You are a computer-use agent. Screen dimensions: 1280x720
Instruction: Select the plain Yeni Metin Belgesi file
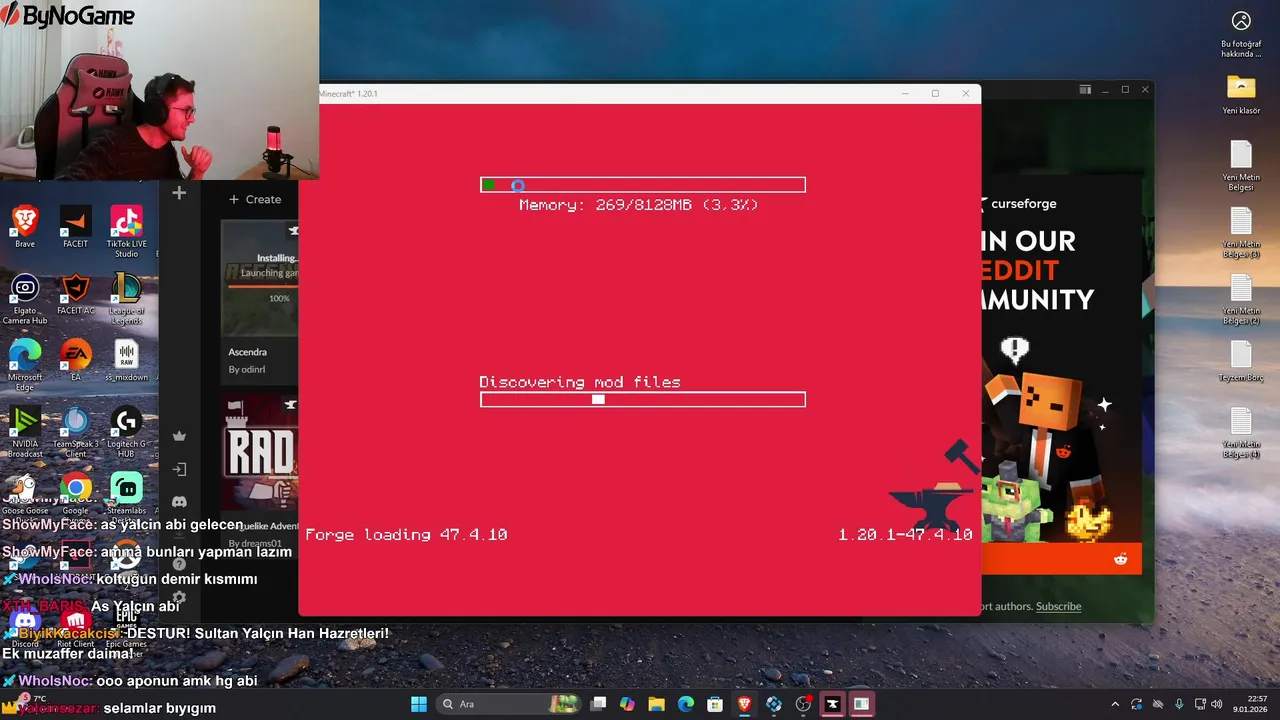click(x=1241, y=166)
